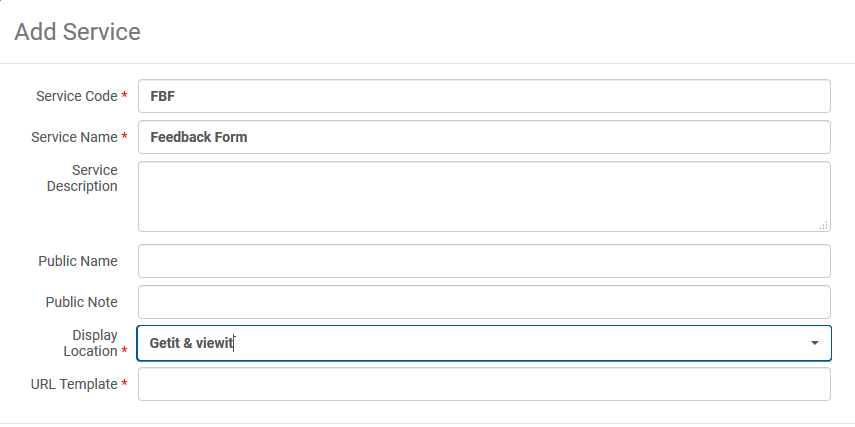
Task: Click the "Service Code" label text
Action: 76,96
